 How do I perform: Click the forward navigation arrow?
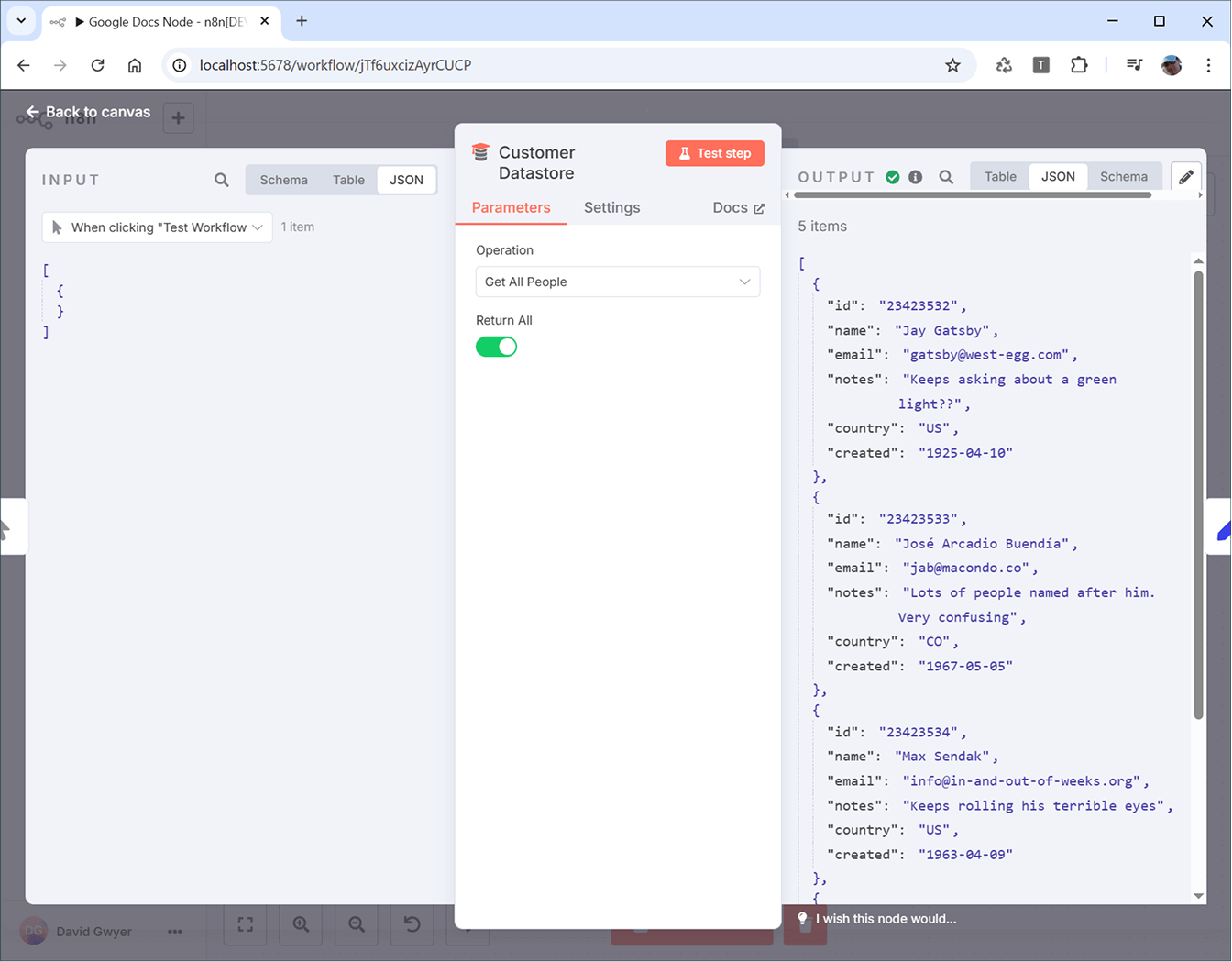(x=60, y=65)
